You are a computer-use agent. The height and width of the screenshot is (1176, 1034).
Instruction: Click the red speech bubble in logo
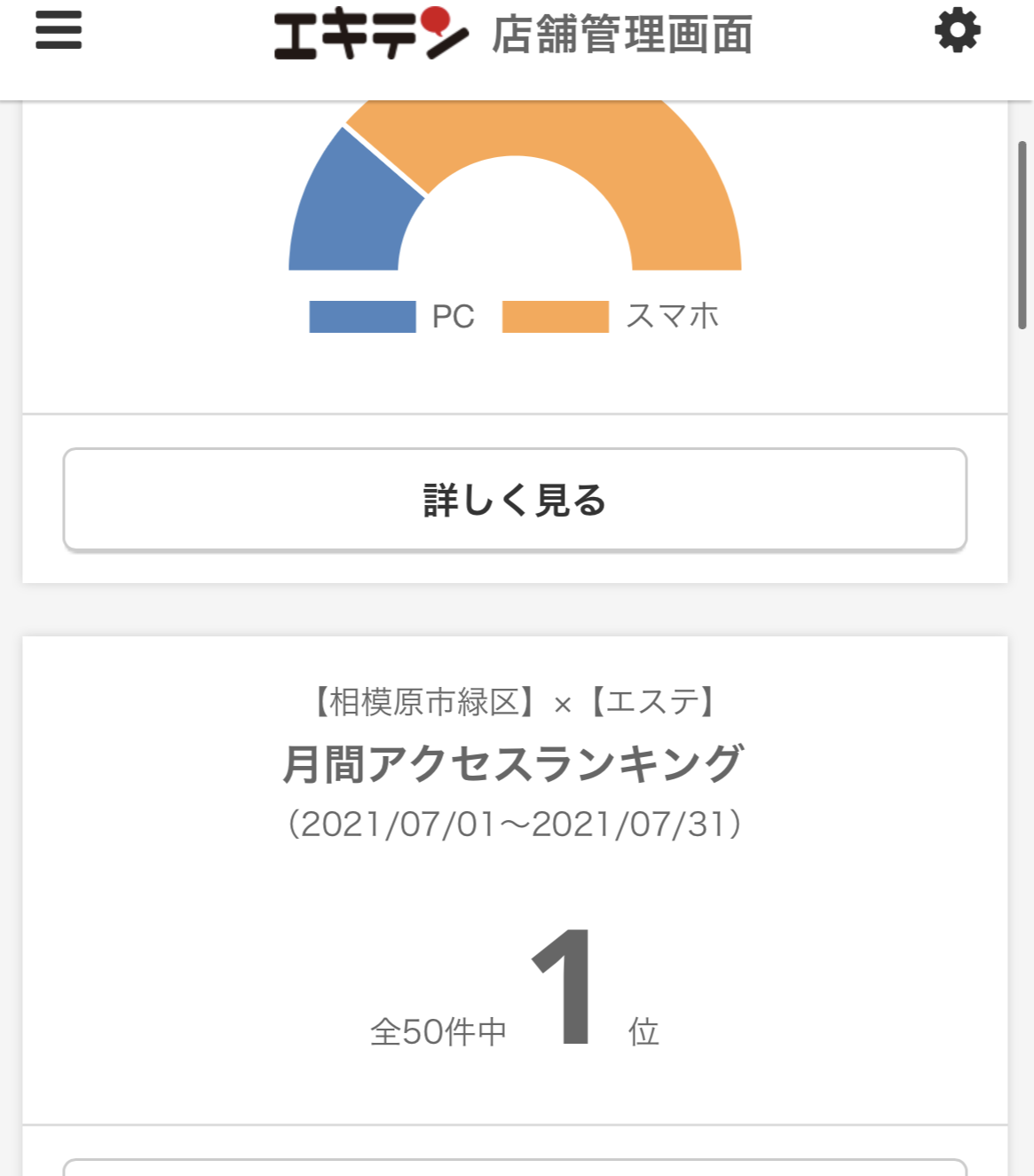[x=436, y=21]
